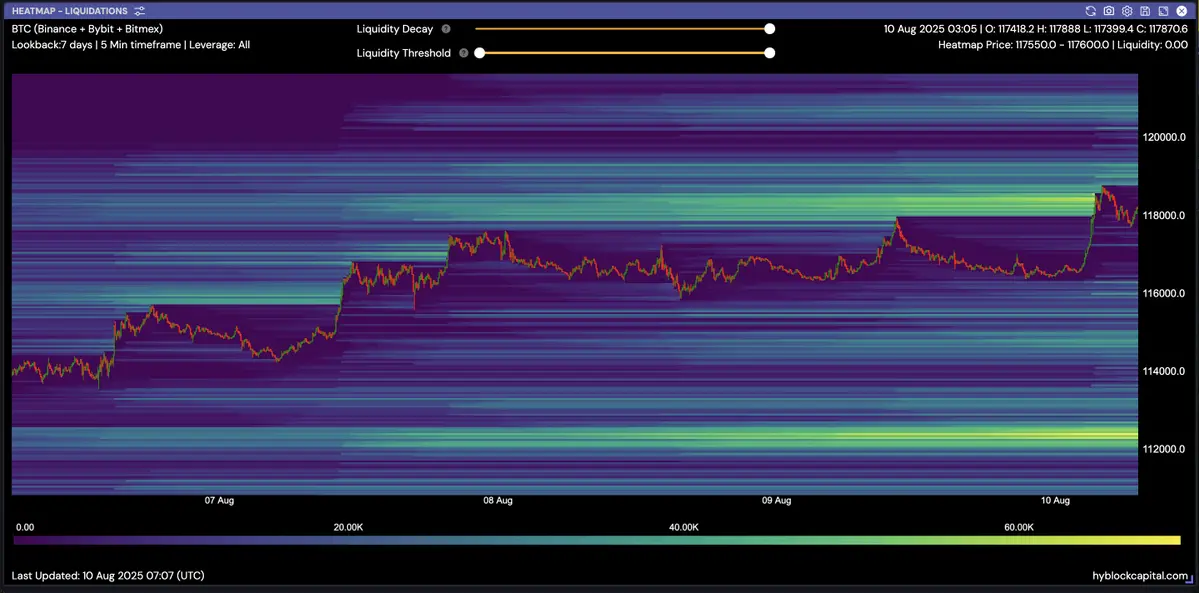Image resolution: width=1199 pixels, height=593 pixels.
Task: Click the 09 Aug date label
Action: (x=777, y=500)
